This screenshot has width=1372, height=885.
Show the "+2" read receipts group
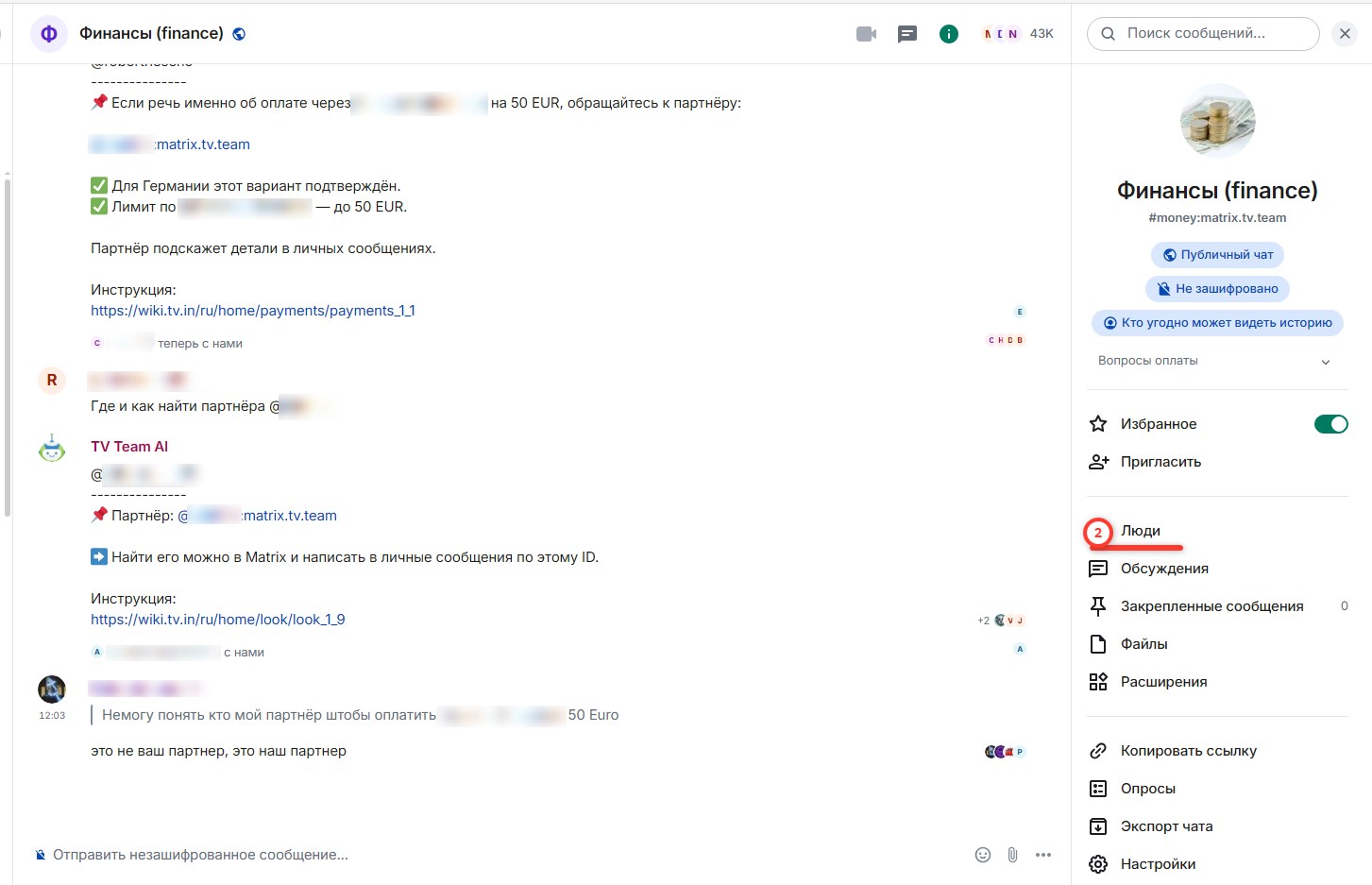click(1001, 621)
